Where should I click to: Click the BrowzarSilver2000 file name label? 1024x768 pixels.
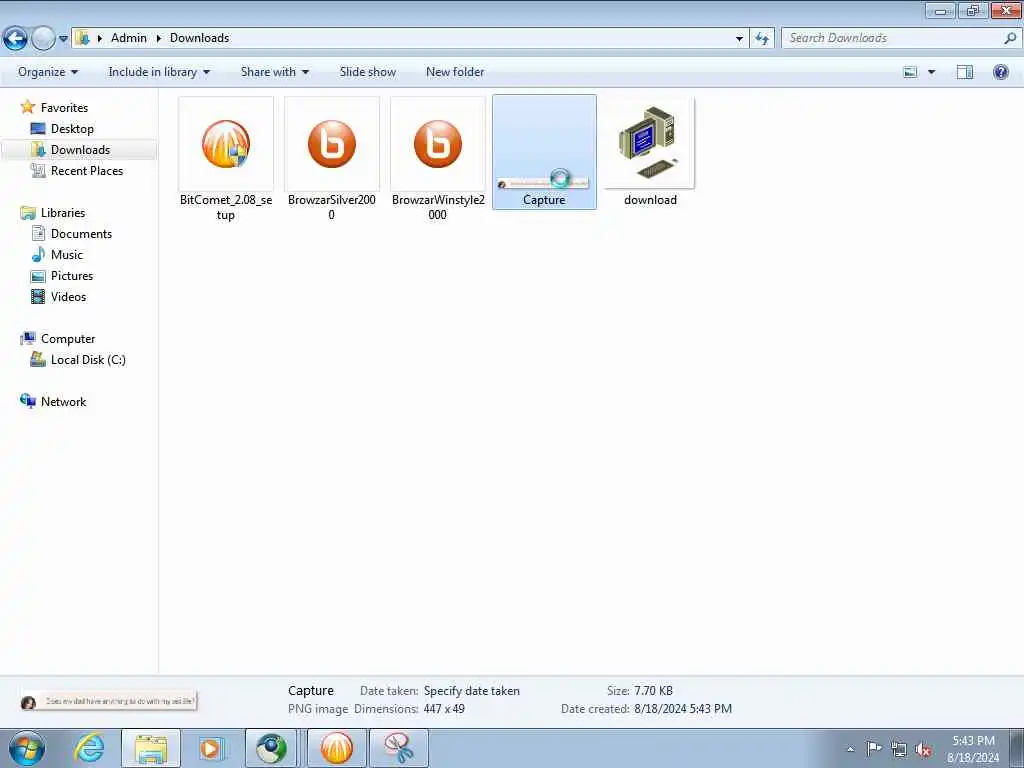click(x=332, y=207)
